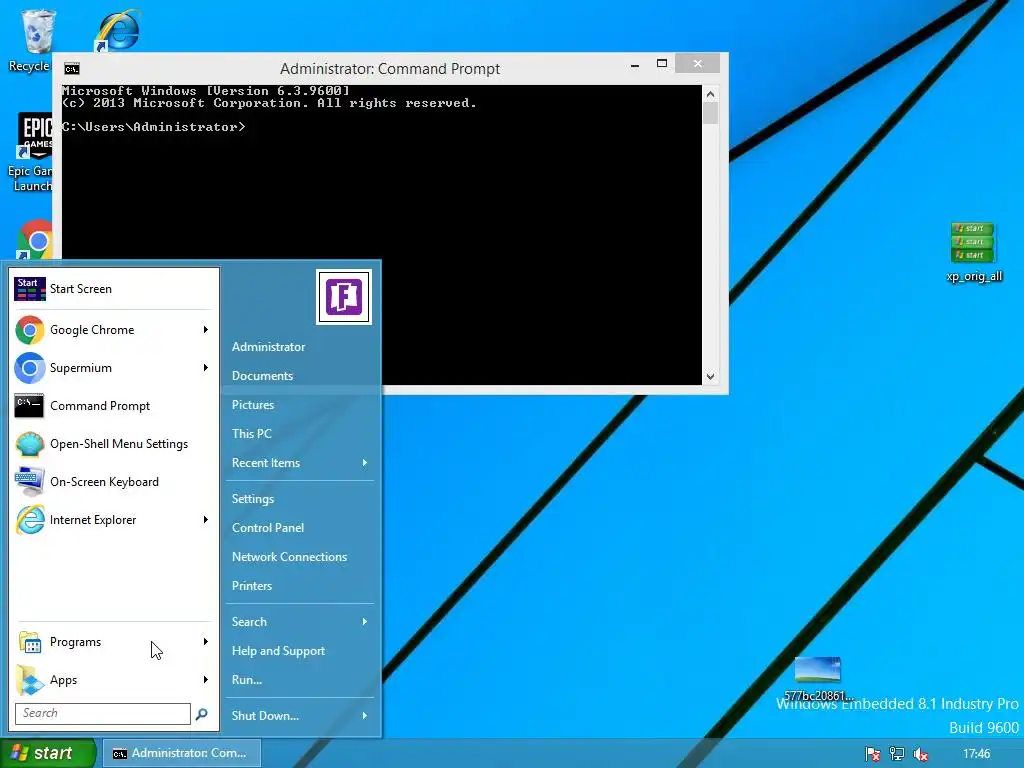Expand the Programs submenu arrow

(206, 642)
